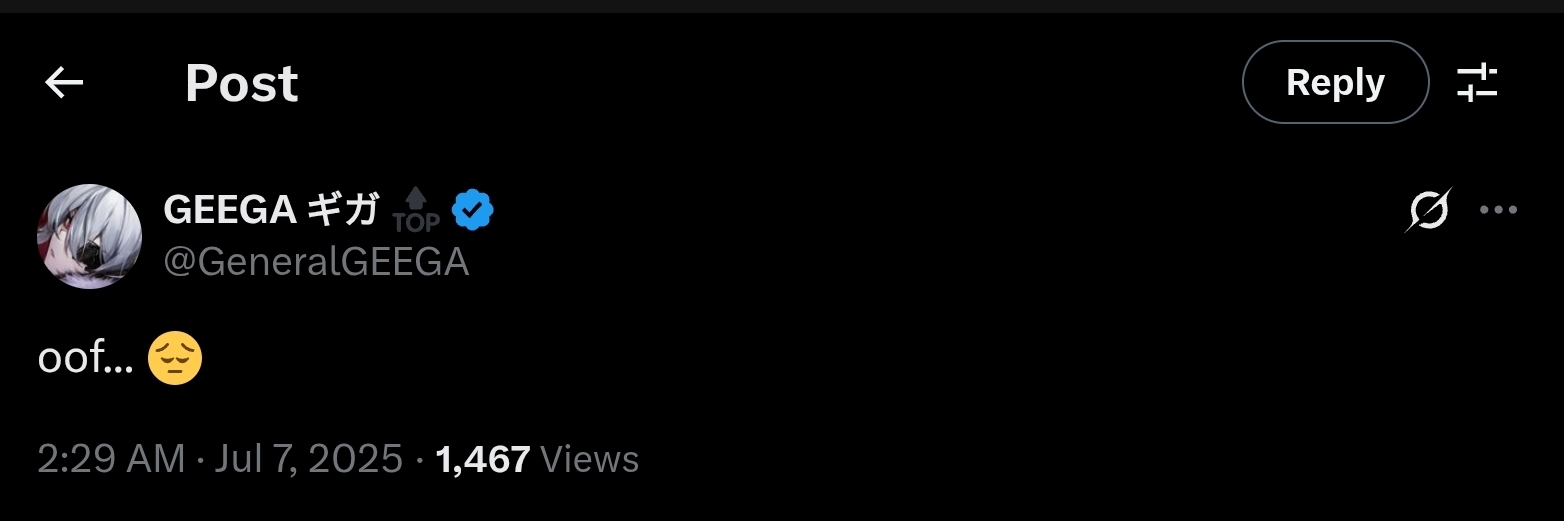Click the 1,467 view count number
The width and height of the screenshot is (1564, 521).
tap(483, 460)
